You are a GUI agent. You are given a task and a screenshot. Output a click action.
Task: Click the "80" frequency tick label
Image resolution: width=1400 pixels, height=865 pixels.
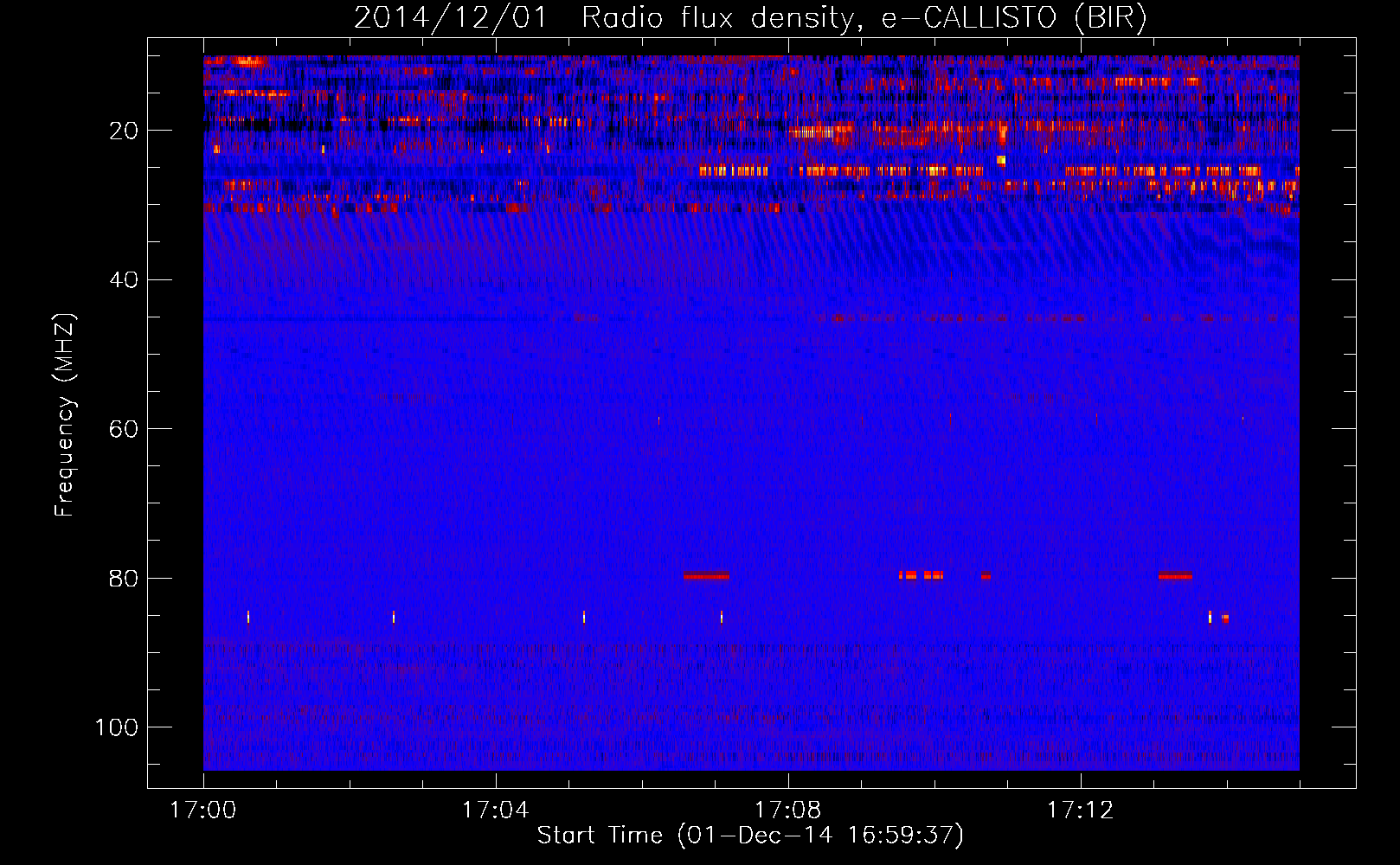pyautogui.click(x=124, y=578)
